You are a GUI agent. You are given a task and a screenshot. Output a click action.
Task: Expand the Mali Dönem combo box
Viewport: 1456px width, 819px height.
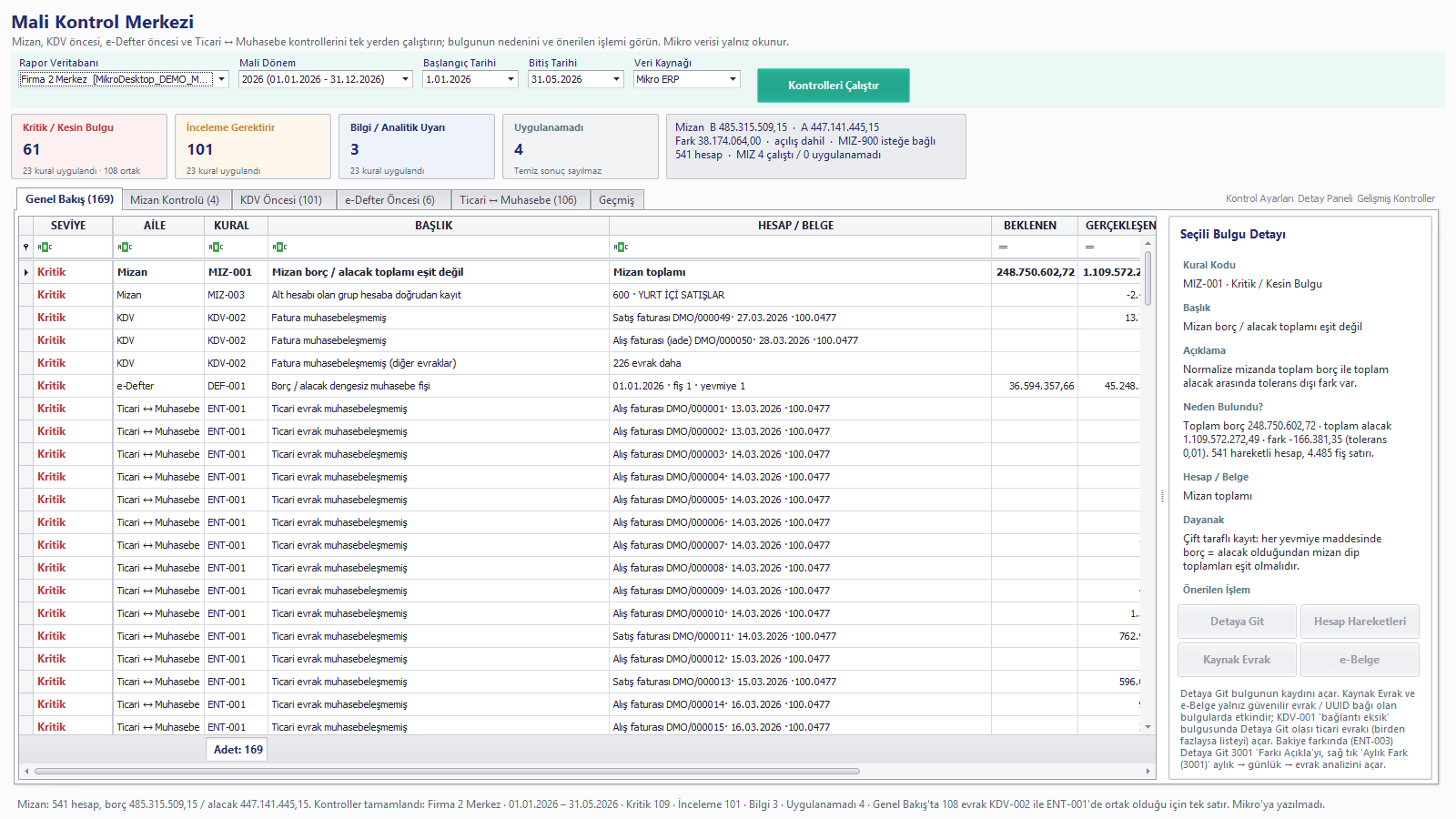pos(405,79)
